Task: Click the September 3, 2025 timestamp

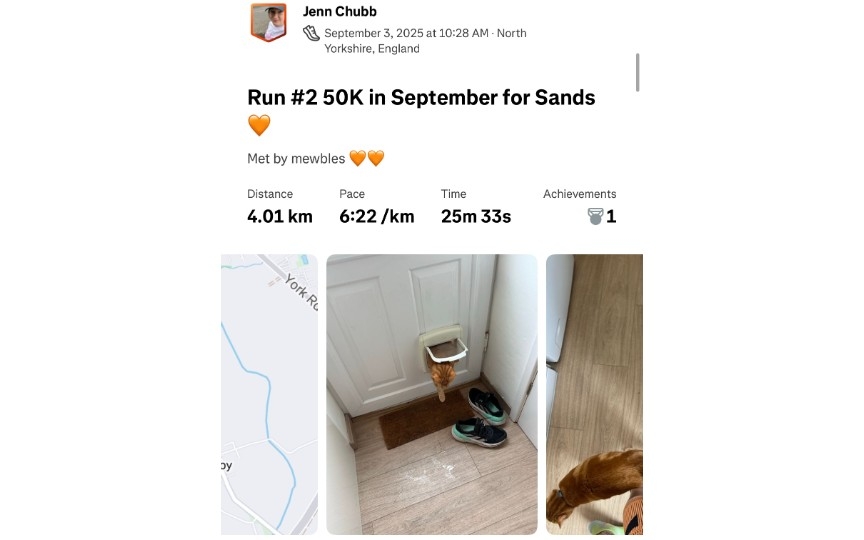Action: [x=406, y=33]
